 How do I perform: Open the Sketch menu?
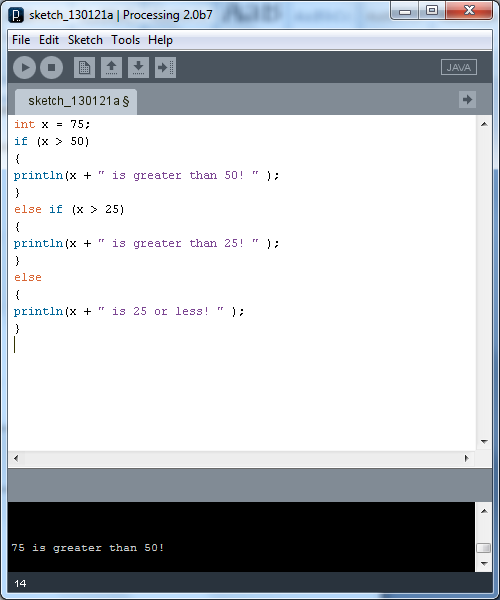click(x=85, y=40)
